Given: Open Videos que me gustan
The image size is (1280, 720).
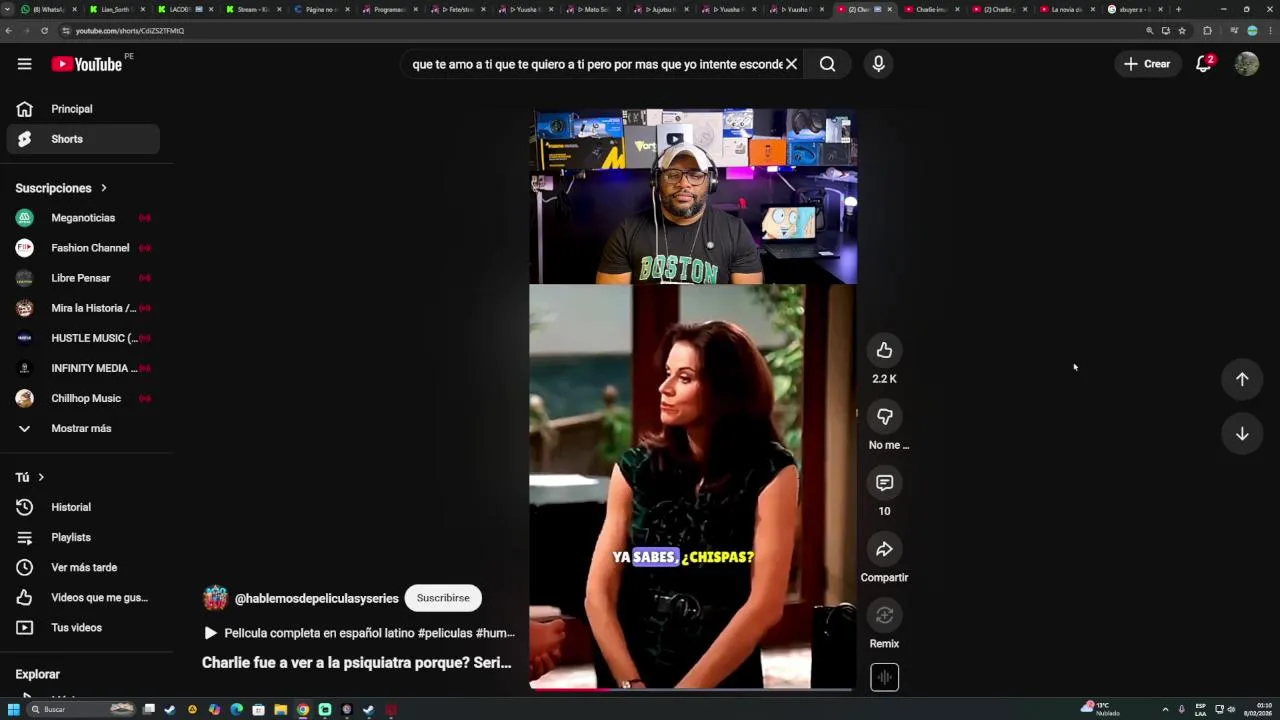Looking at the screenshot, I should [83, 597].
